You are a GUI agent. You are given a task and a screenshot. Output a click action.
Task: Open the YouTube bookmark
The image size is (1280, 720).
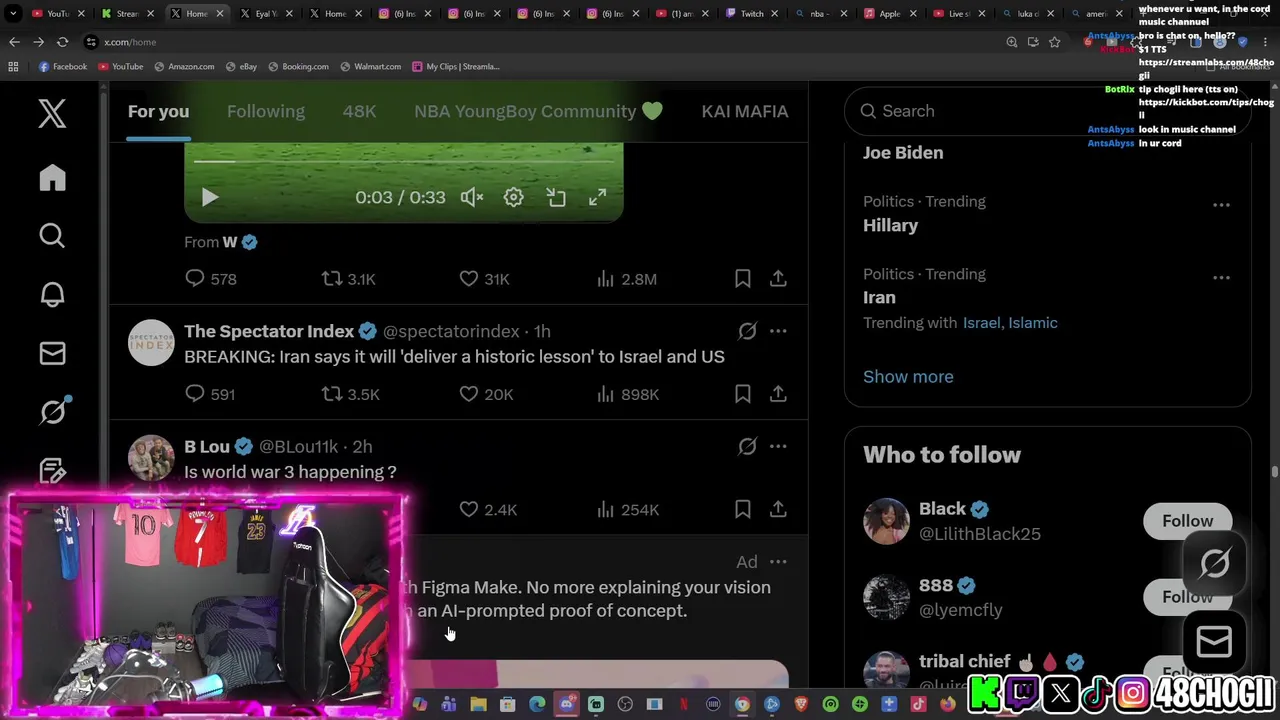(120, 66)
